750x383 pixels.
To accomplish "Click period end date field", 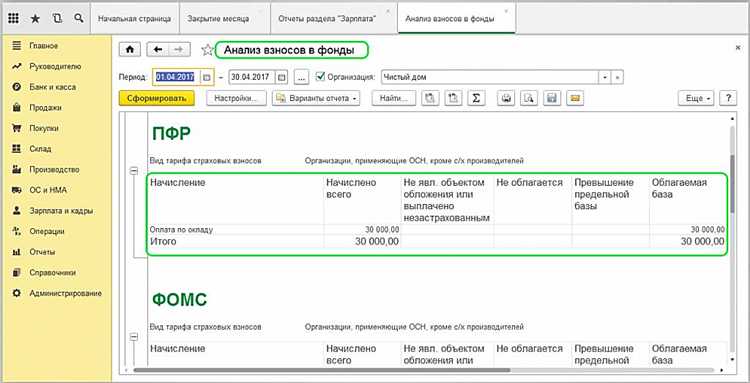I will [253, 77].
